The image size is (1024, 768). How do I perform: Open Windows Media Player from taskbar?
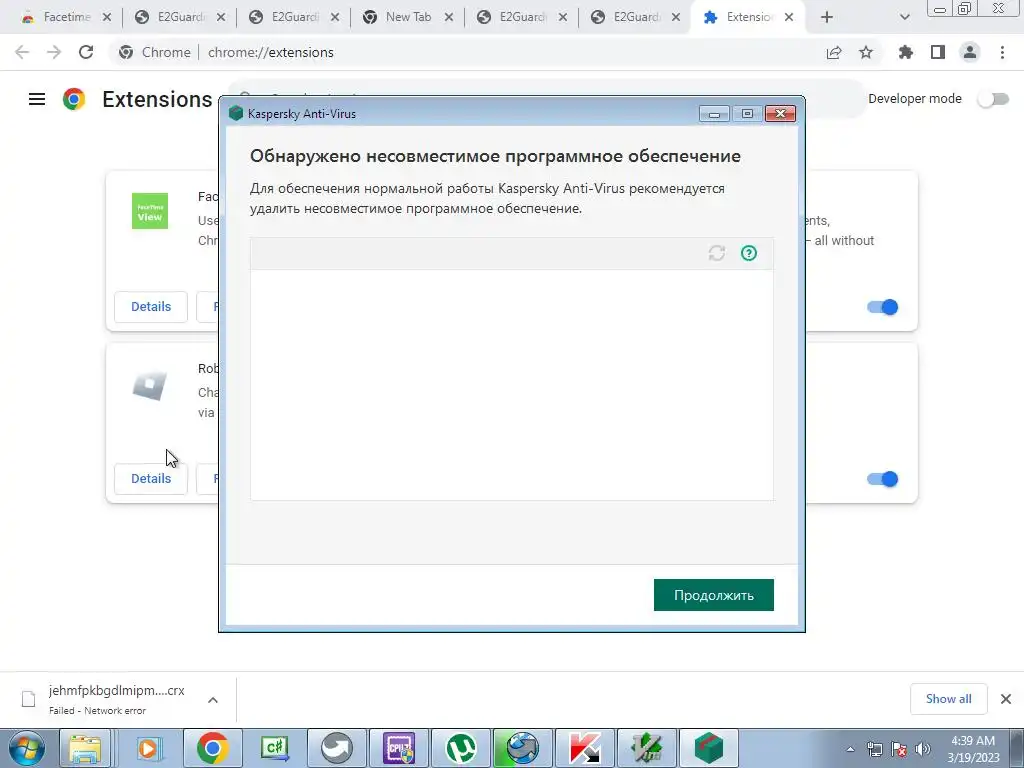[x=148, y=748]
